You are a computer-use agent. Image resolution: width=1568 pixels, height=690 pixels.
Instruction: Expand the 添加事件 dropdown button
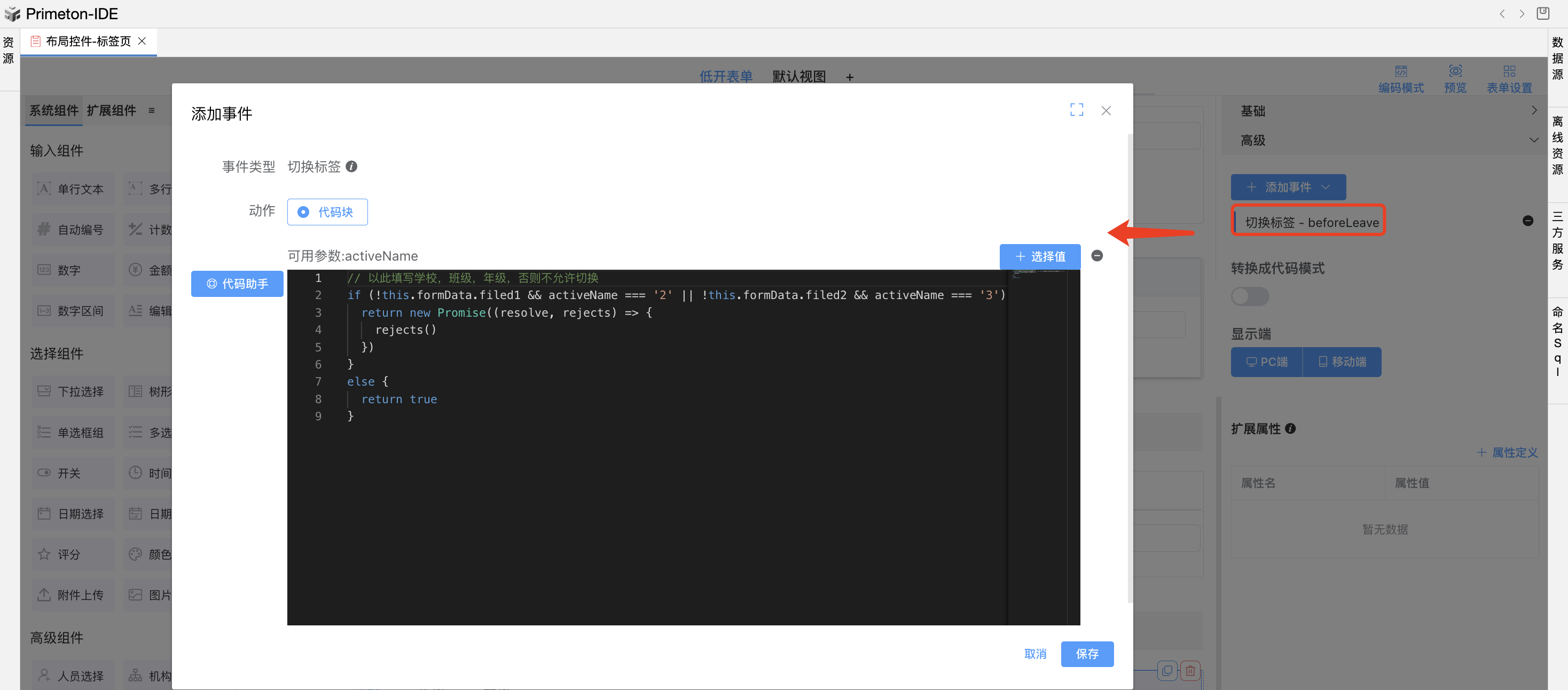click(x=1288, y=187)
